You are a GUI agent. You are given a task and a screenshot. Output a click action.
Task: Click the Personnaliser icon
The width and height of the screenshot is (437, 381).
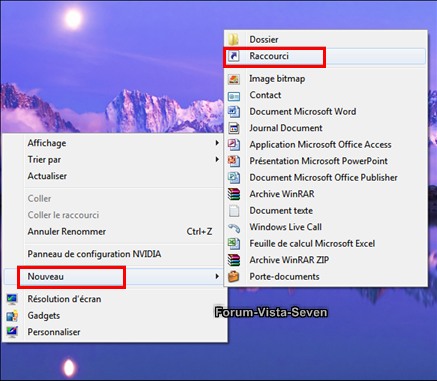pos(12,332)
